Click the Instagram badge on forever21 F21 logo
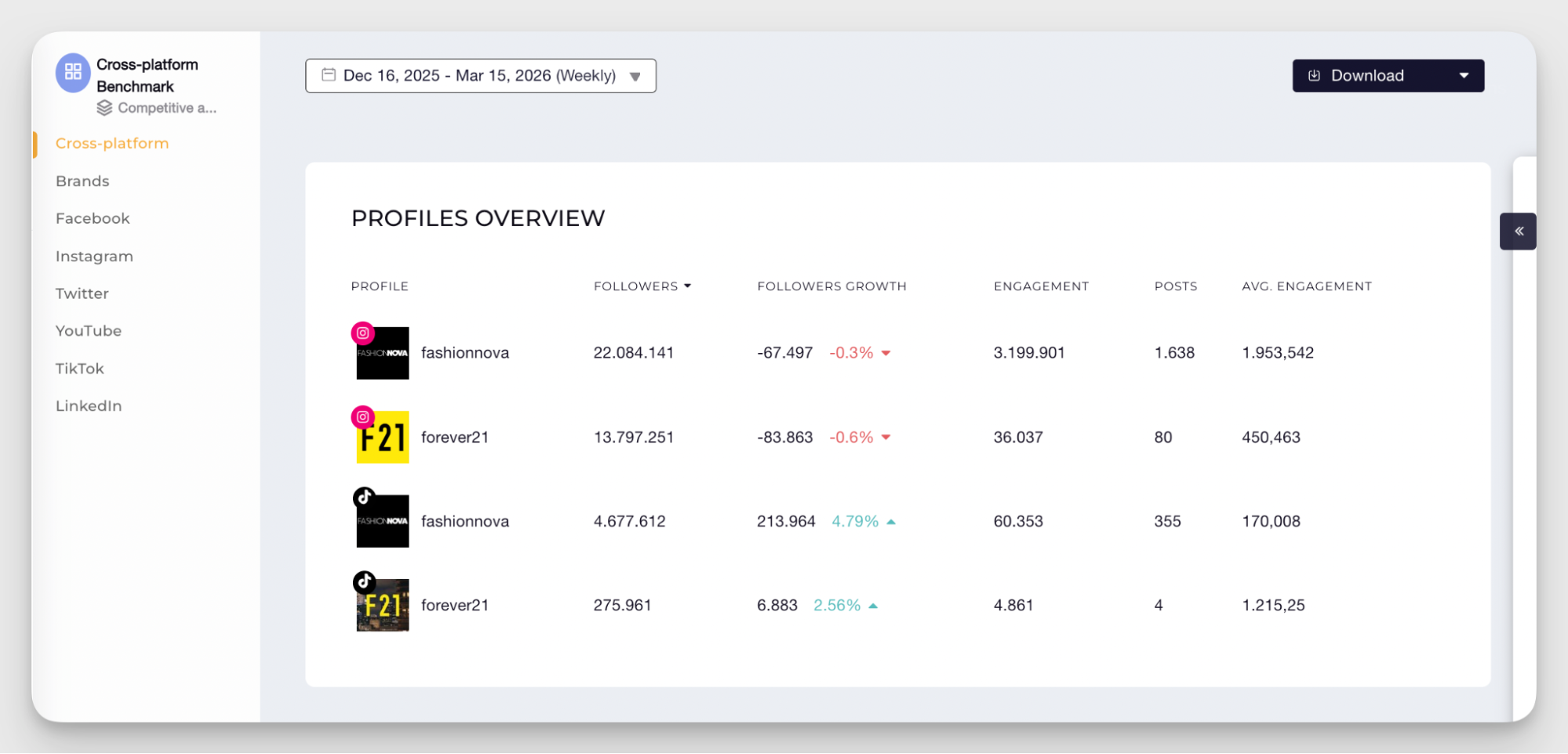The image size is (1568, 754). pos(362,417)
